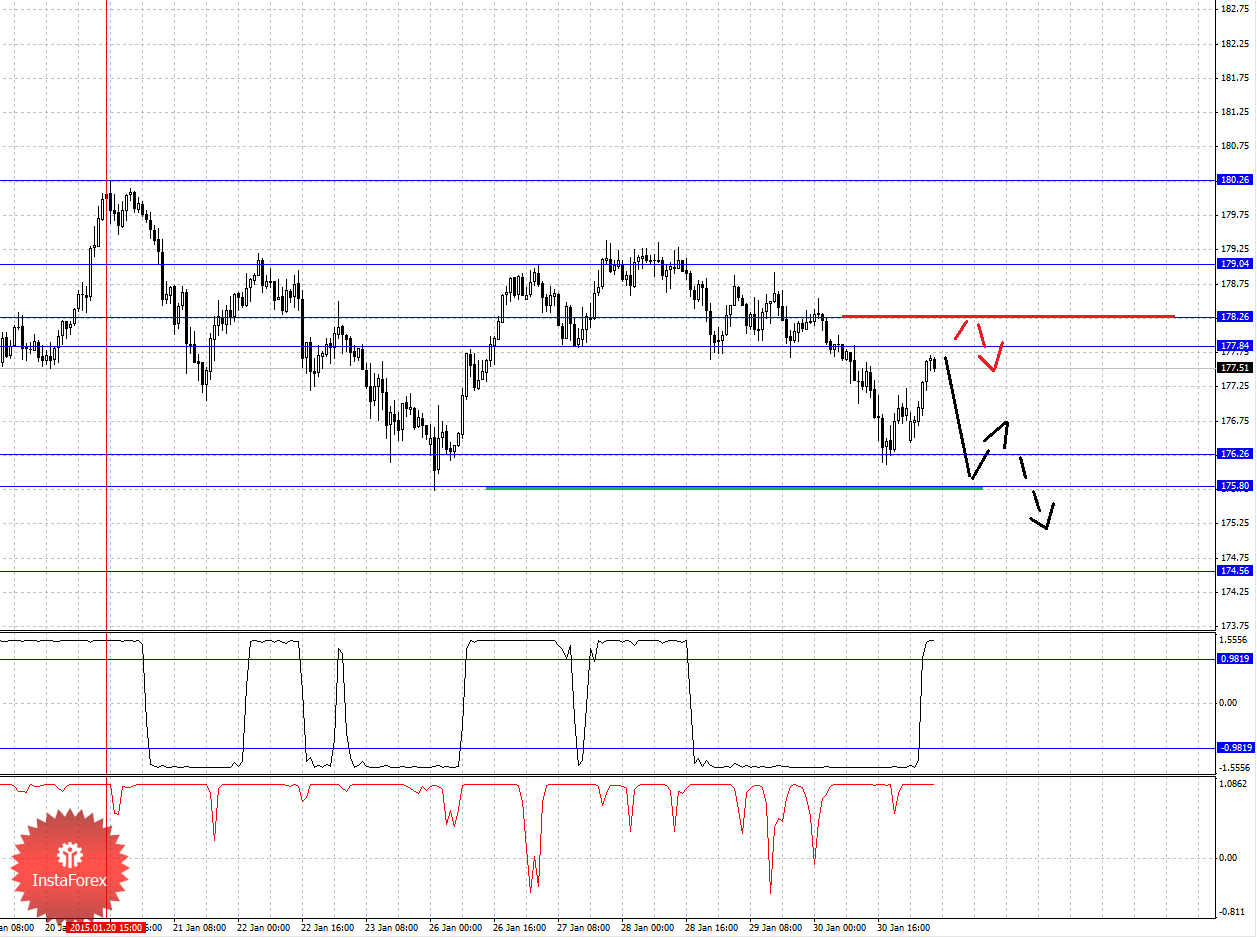Select the 179.25 price axis value
The height and width of the screenshot is (938, 1257).
coord(1237,249)
